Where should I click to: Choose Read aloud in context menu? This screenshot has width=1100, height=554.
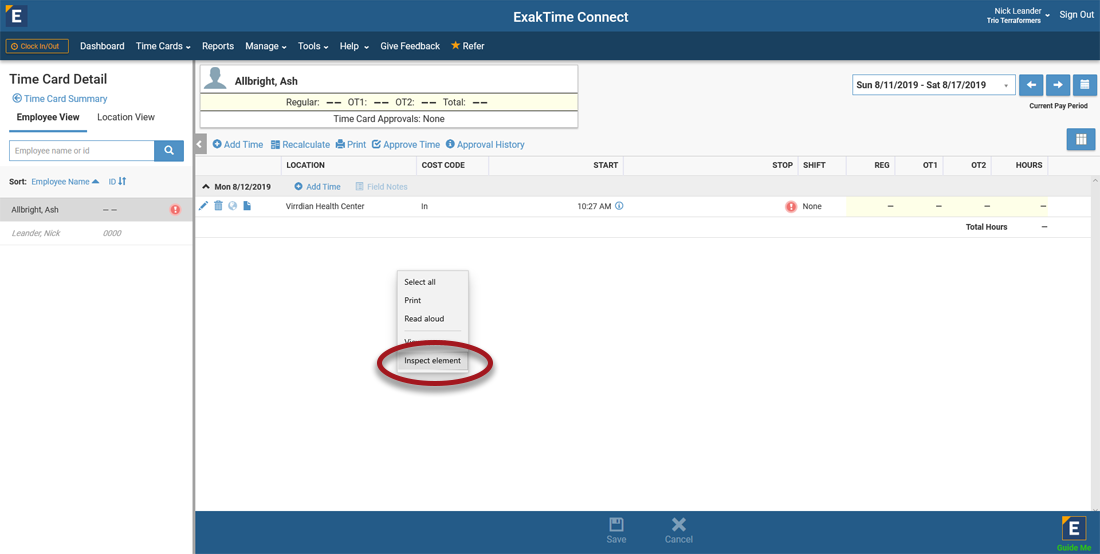pos(432,318)
